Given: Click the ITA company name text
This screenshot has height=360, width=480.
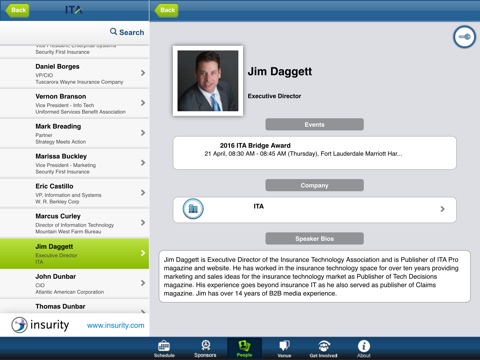Looking at the screenshot, I should tap(259, 206).
